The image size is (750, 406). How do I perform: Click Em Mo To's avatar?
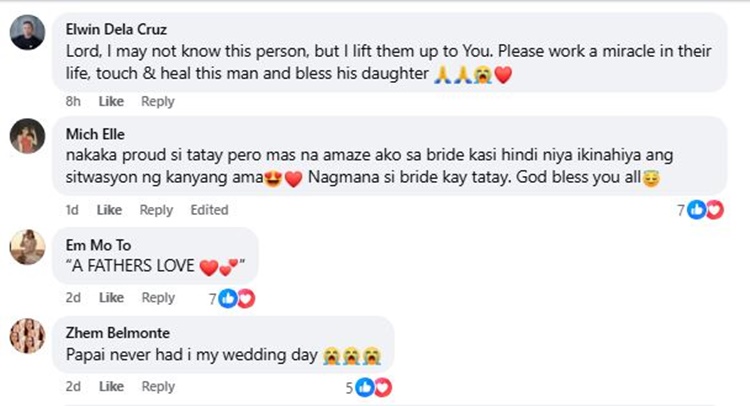[26, 246]
